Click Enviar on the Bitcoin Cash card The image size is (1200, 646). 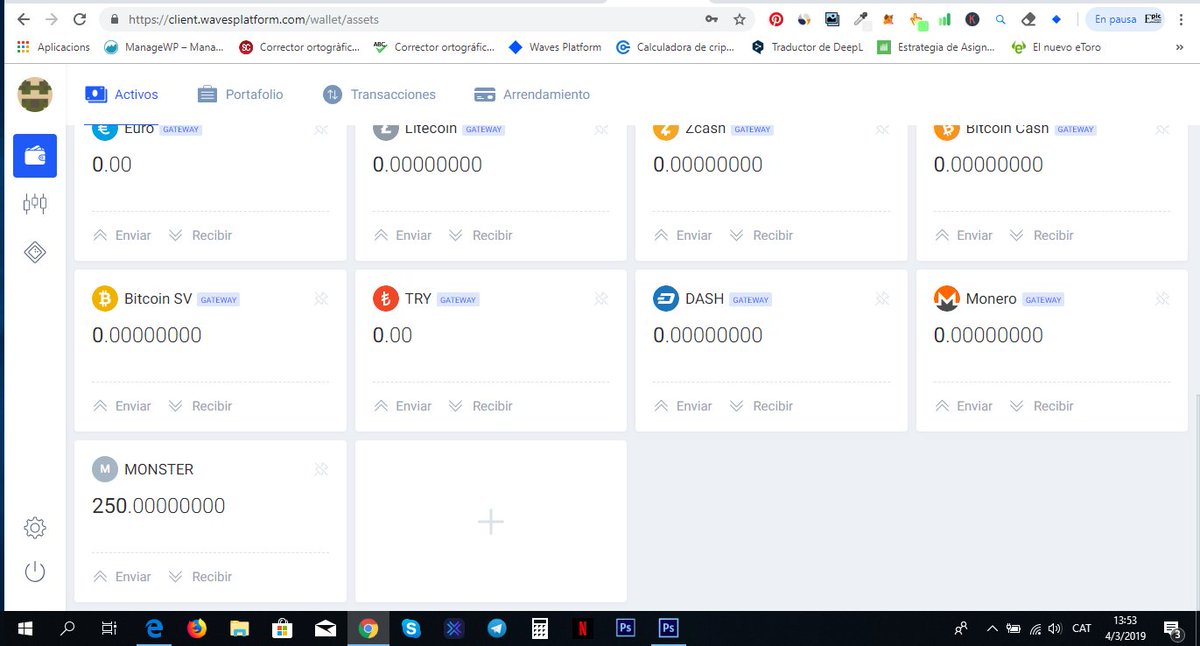[963, 235]
